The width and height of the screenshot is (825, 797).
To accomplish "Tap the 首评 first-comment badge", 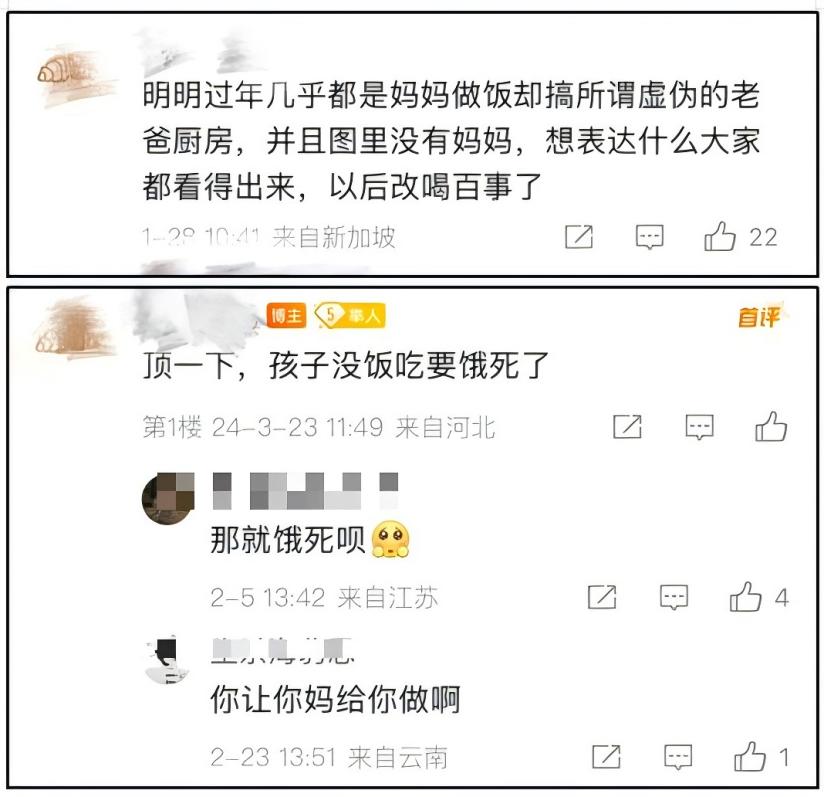I will tap(759, 316).
